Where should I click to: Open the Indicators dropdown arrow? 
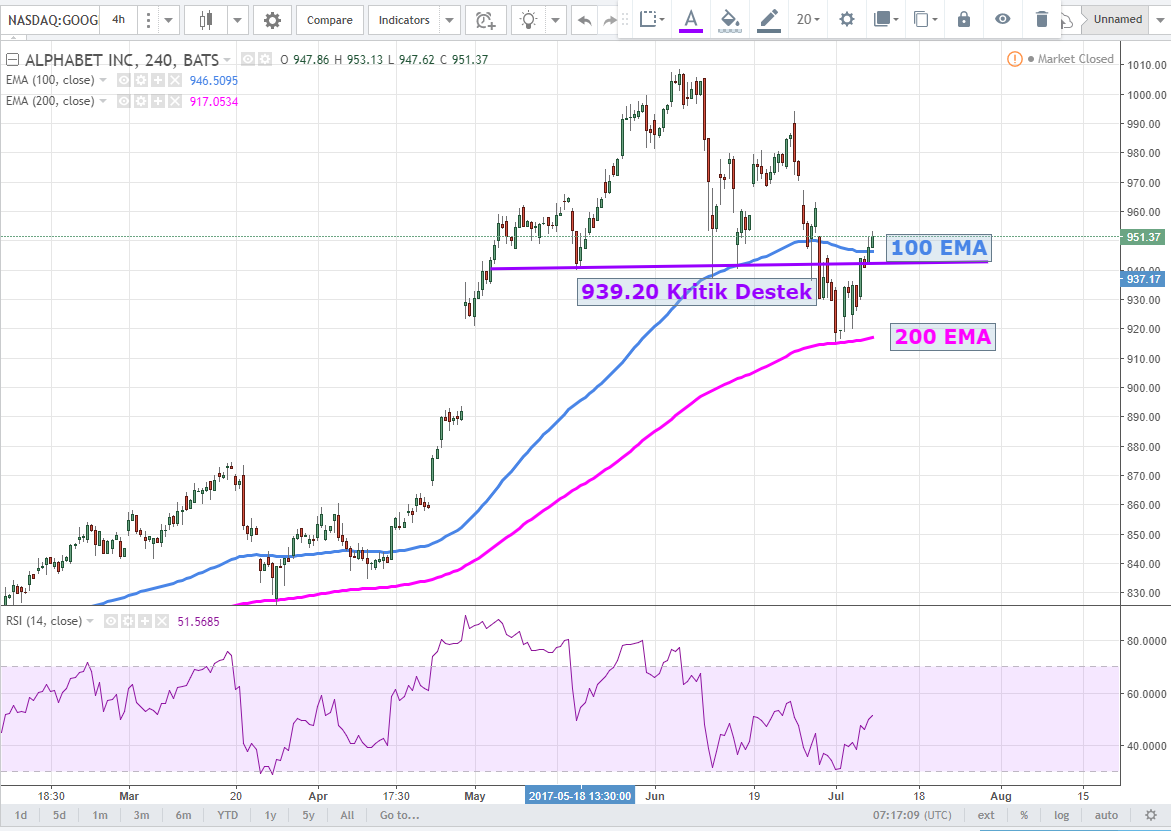coord(449,20)
